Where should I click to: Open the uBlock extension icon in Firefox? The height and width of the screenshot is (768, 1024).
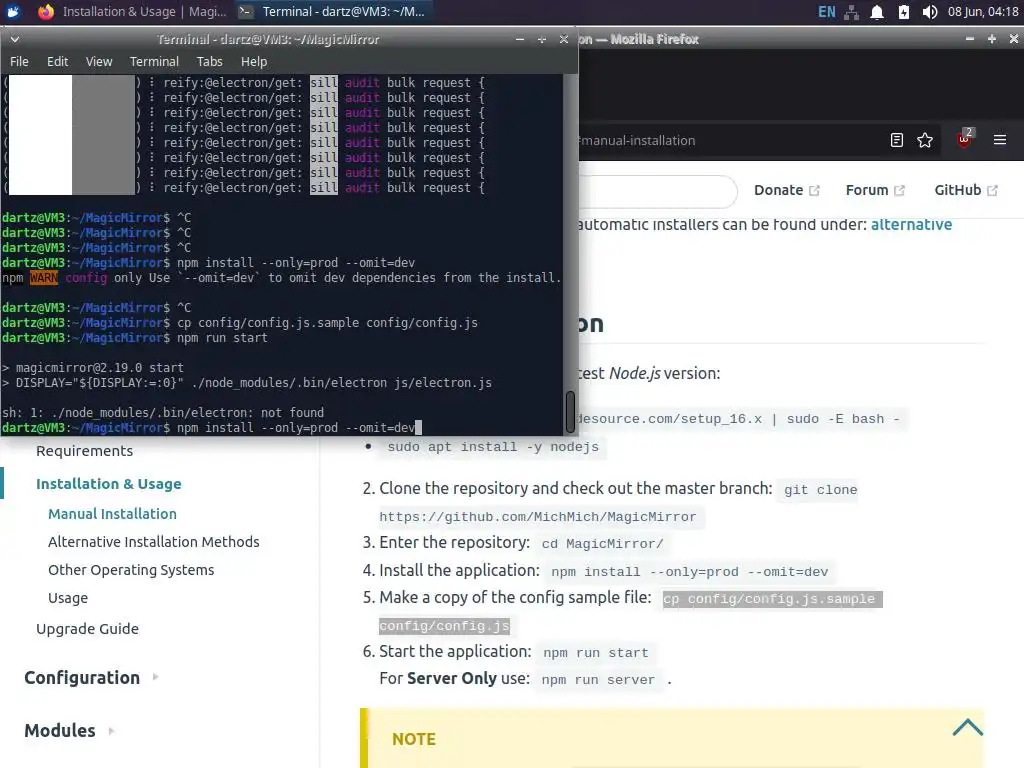click(x=965, y=138)
